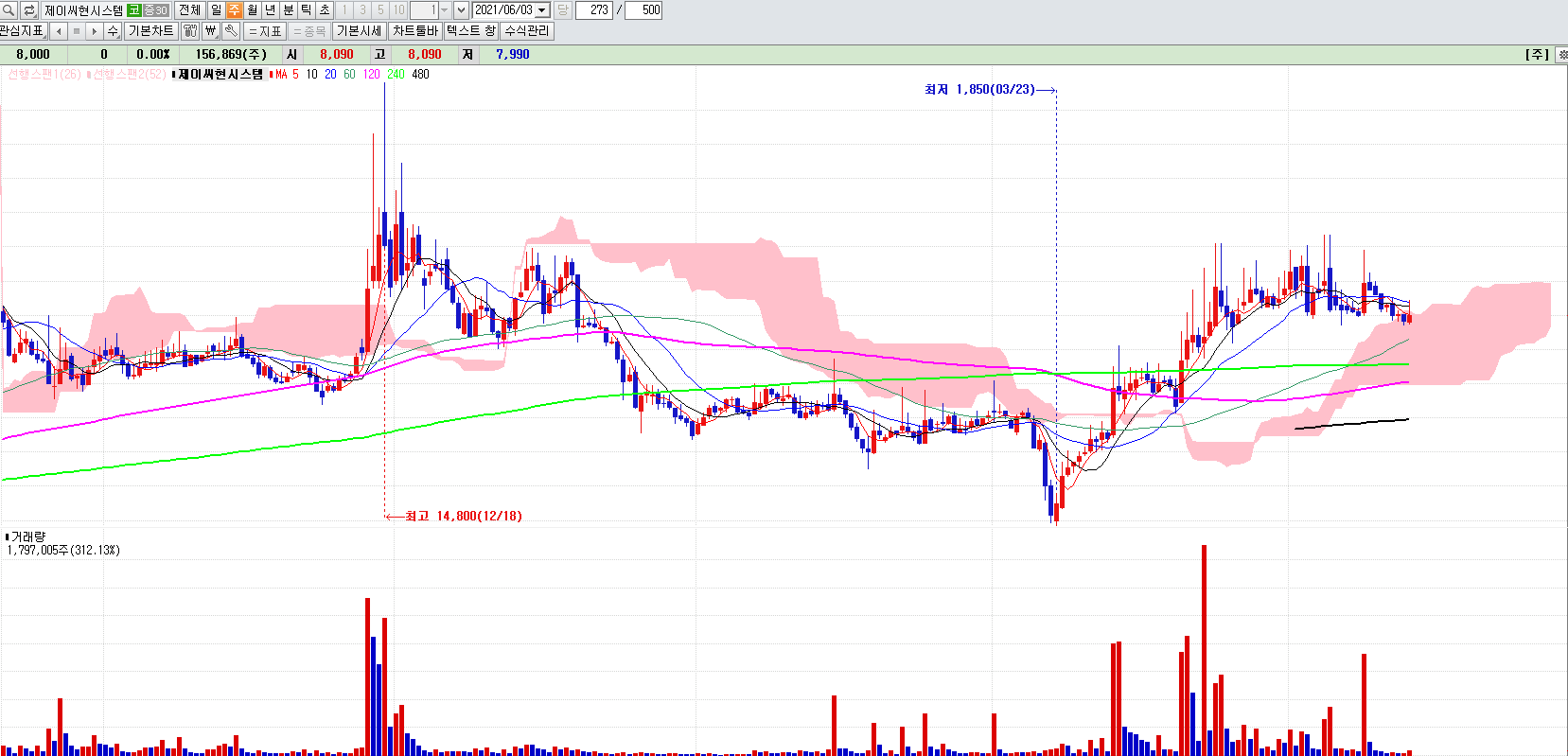This screenshot has width=1568, height=756.
Task: Click the 증30 margin badge
Action: (x=156, y=9)
